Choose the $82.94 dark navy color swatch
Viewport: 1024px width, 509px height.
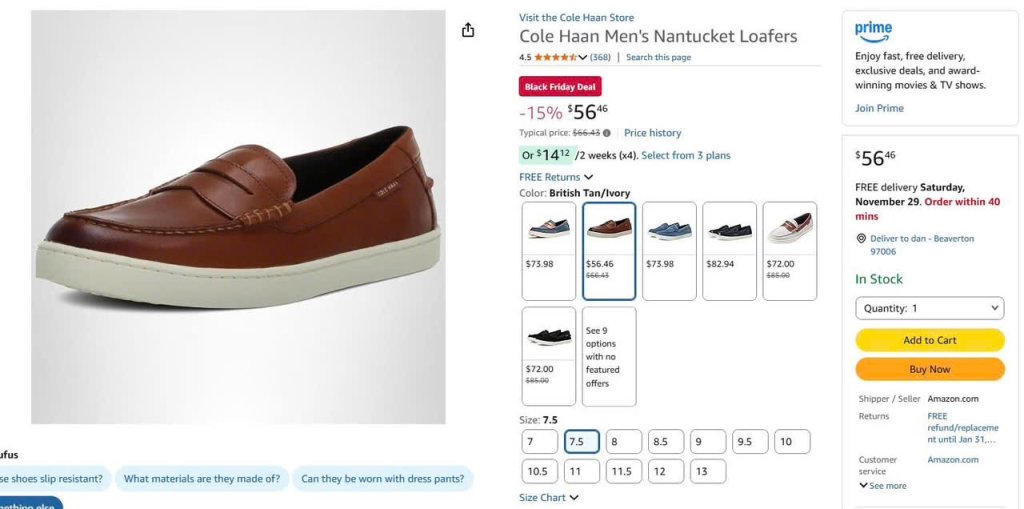coord(729,250)
